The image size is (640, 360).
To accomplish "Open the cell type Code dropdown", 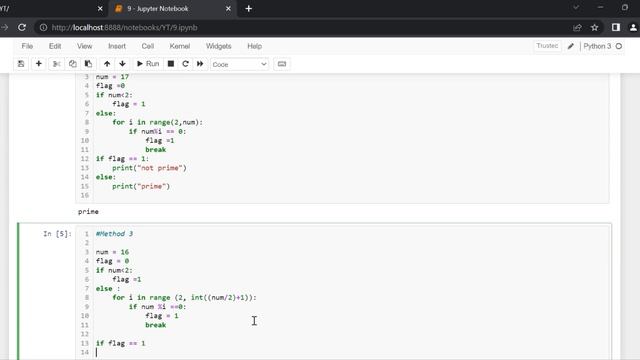I will 240,64.
